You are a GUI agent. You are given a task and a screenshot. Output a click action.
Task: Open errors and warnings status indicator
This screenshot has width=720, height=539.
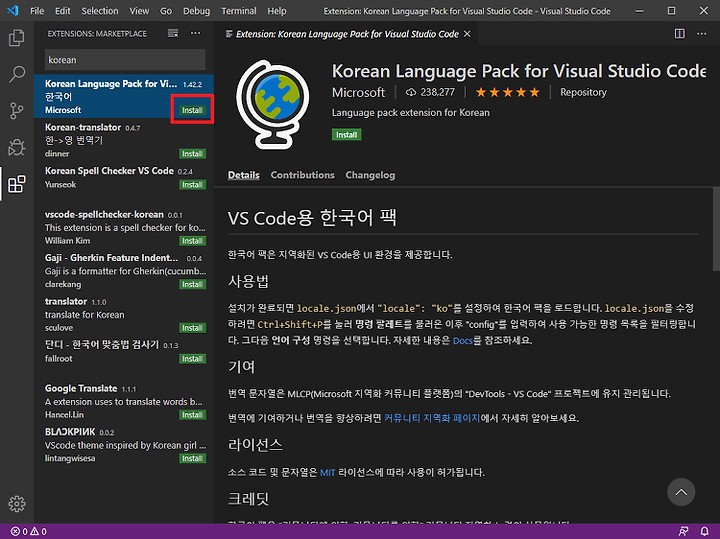click(28, 531)
